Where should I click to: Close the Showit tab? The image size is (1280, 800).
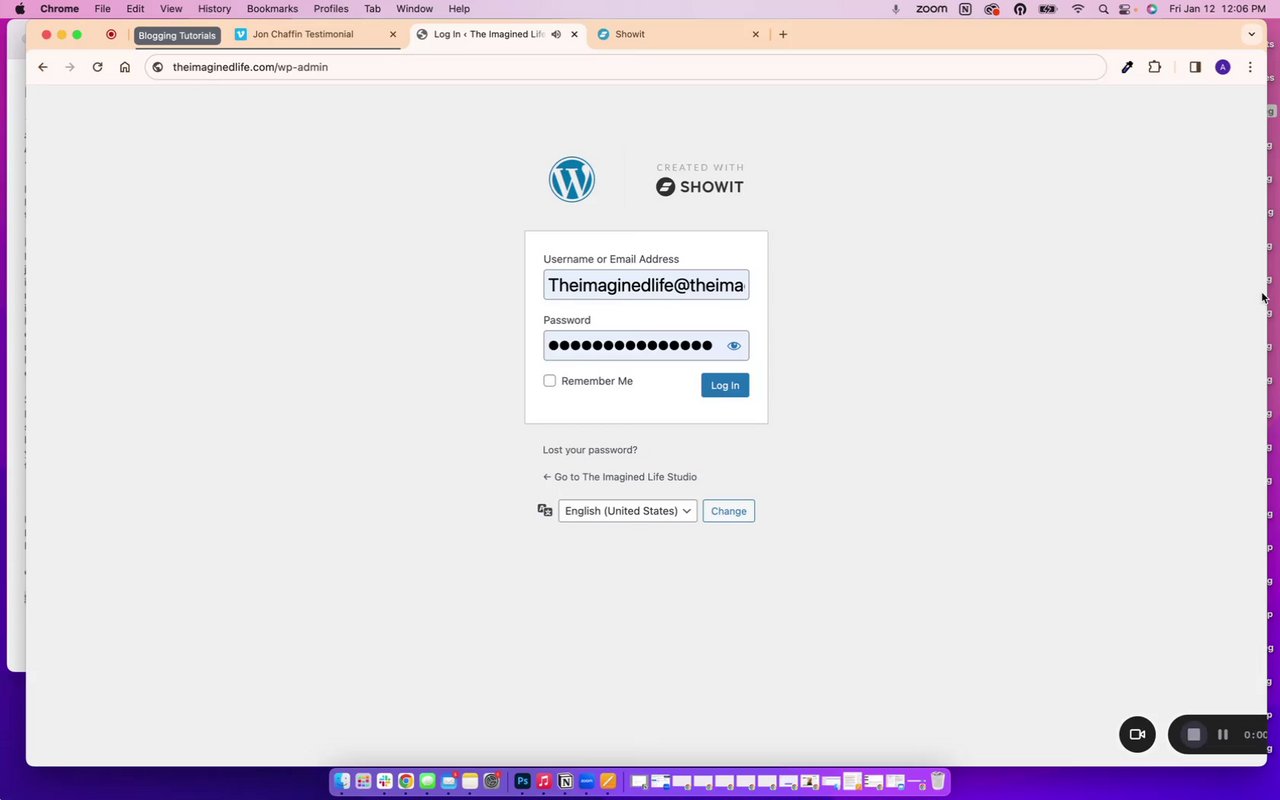(755, 34)
